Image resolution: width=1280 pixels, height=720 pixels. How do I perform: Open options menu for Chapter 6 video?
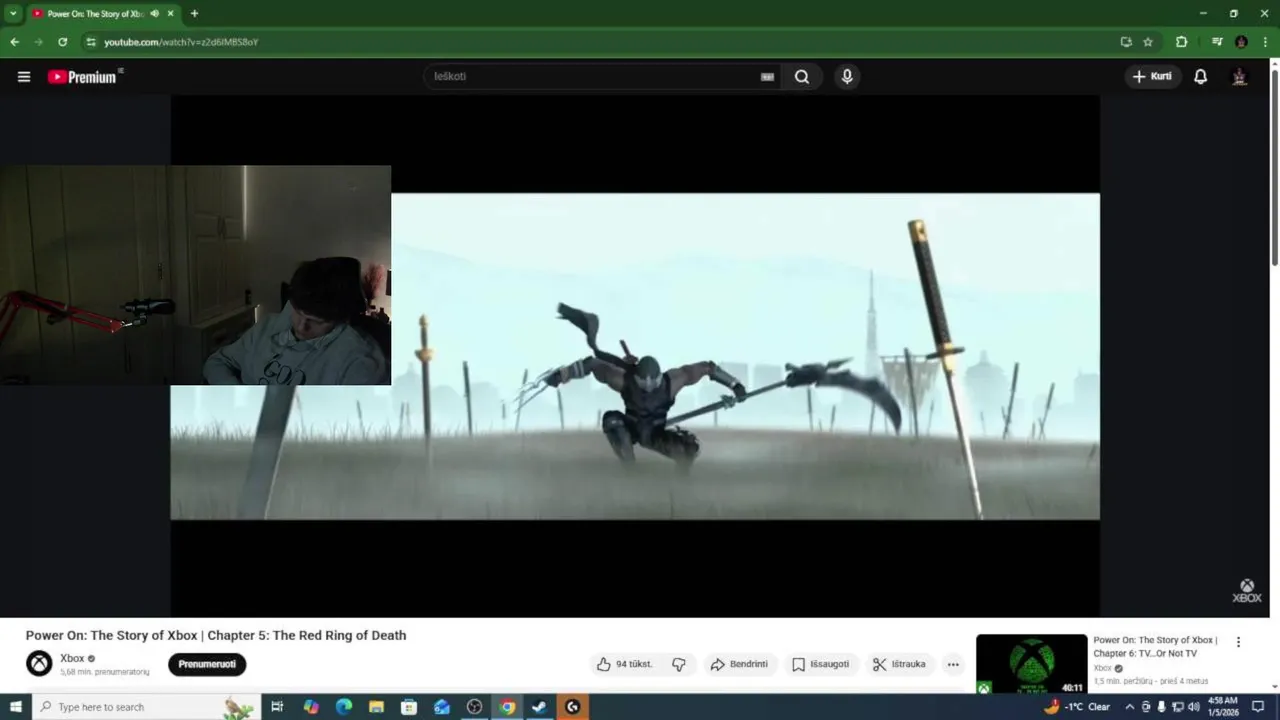(1238, 642)
